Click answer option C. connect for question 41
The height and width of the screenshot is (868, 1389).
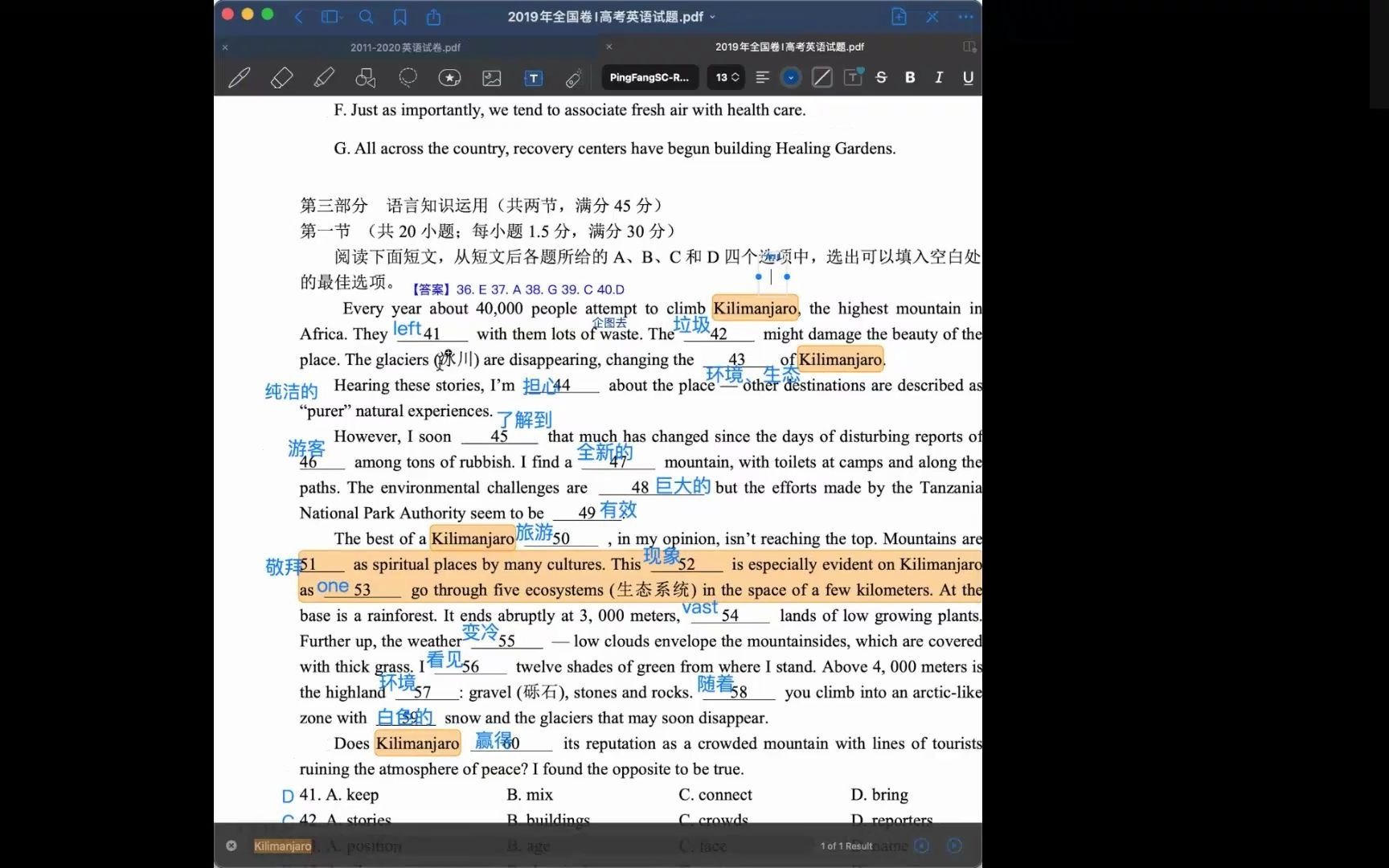click(715, 794)
